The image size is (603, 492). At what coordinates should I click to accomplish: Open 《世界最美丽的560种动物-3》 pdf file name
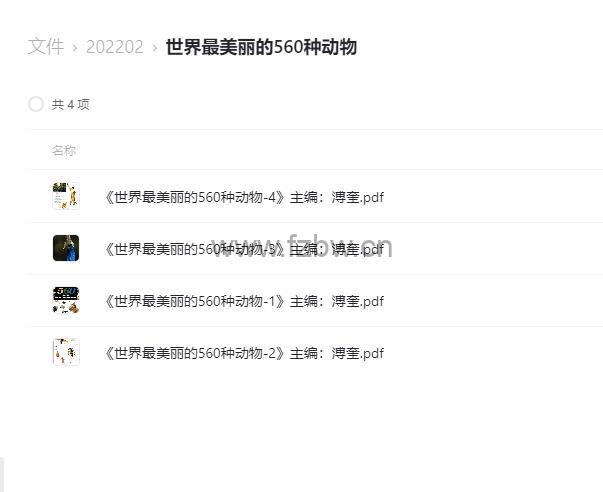[x=244, y=249]
